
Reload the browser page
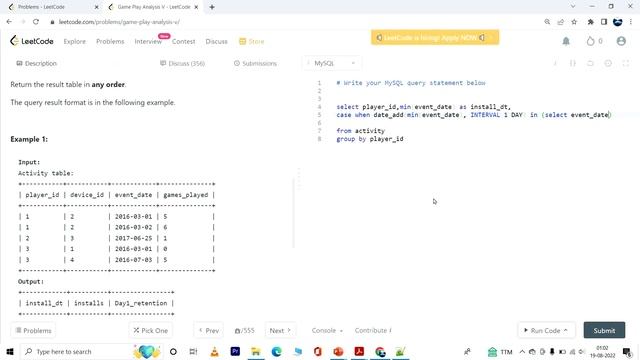pos(36,22)
